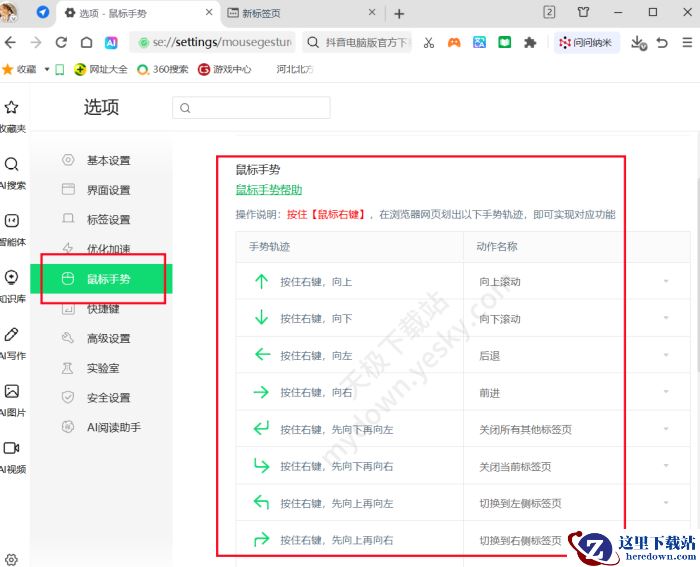700x567 pixels.
Task: Open 知识库 sidebar icon
Action: (12, 286)
